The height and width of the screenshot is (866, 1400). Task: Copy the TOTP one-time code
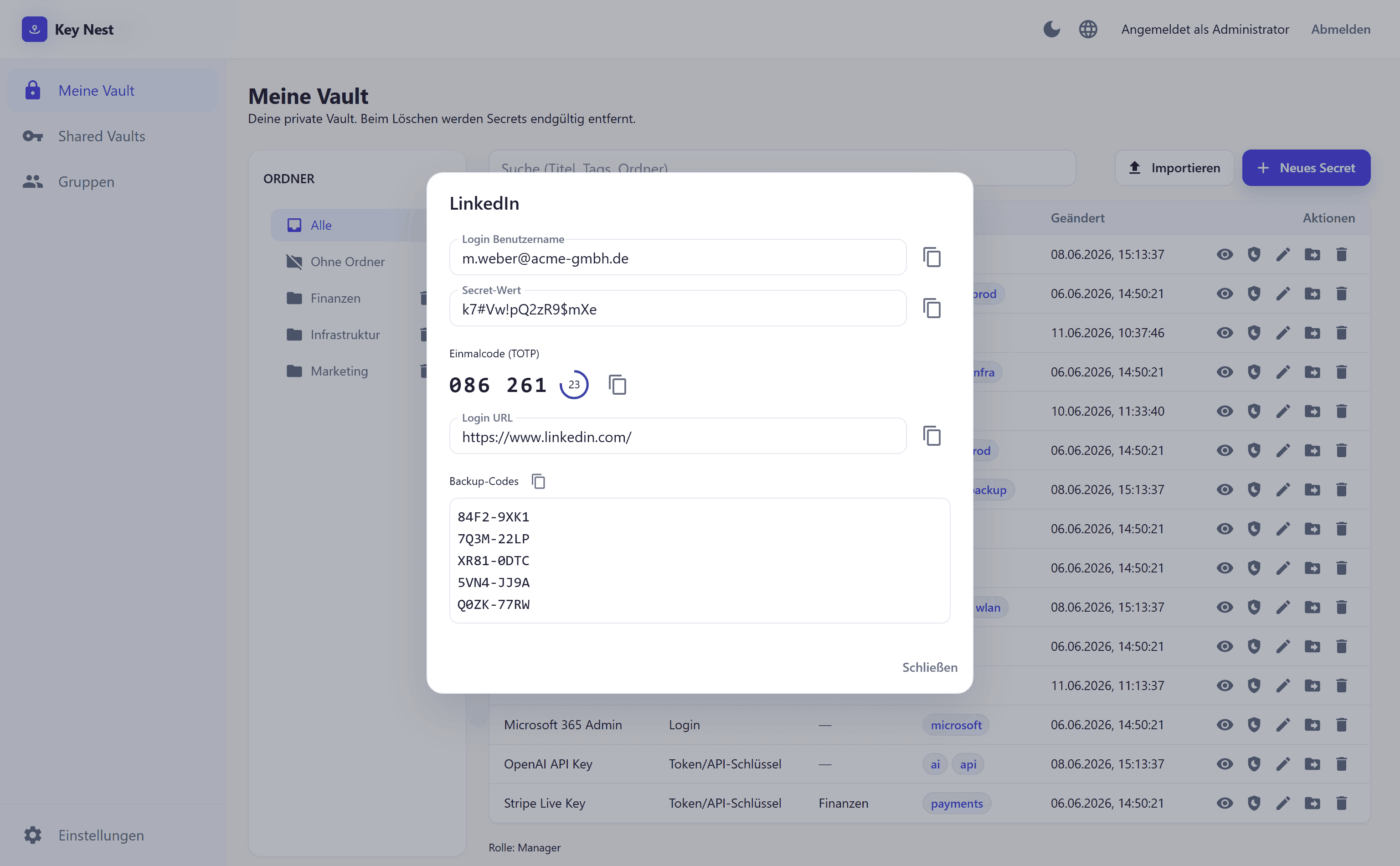(617, 384)
